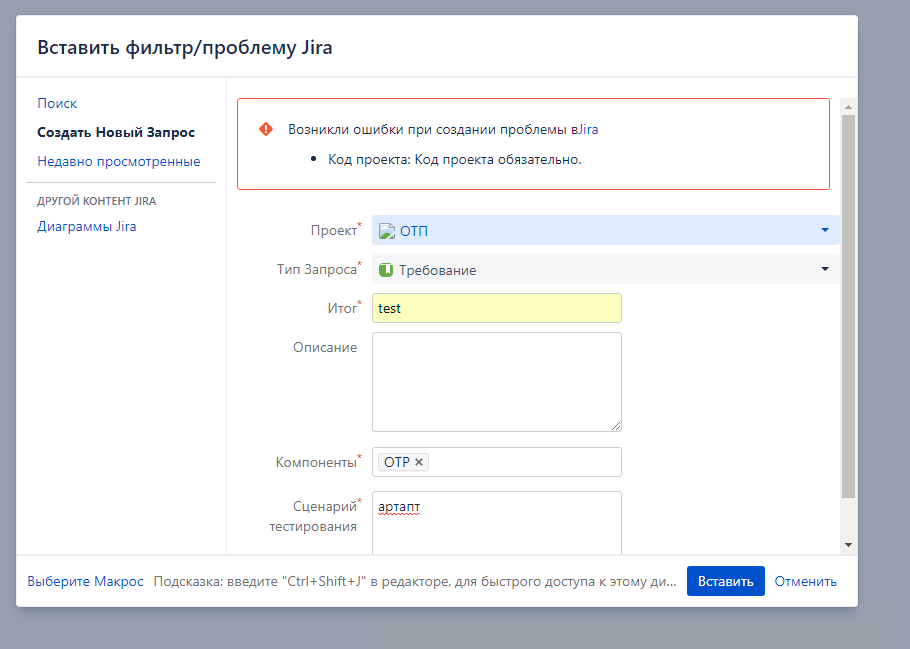The width and height of the screenshot is (910, 649).
Task: Click the Сценарий тестирования text area
Action: [497, 523]
